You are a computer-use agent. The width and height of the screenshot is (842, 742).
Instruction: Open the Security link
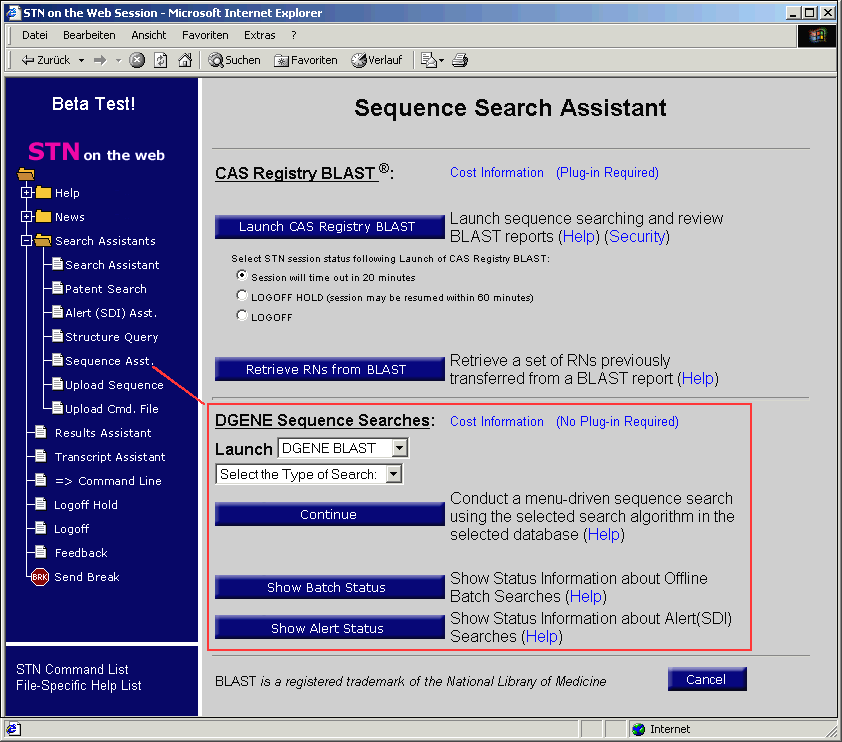pos(637,237)
